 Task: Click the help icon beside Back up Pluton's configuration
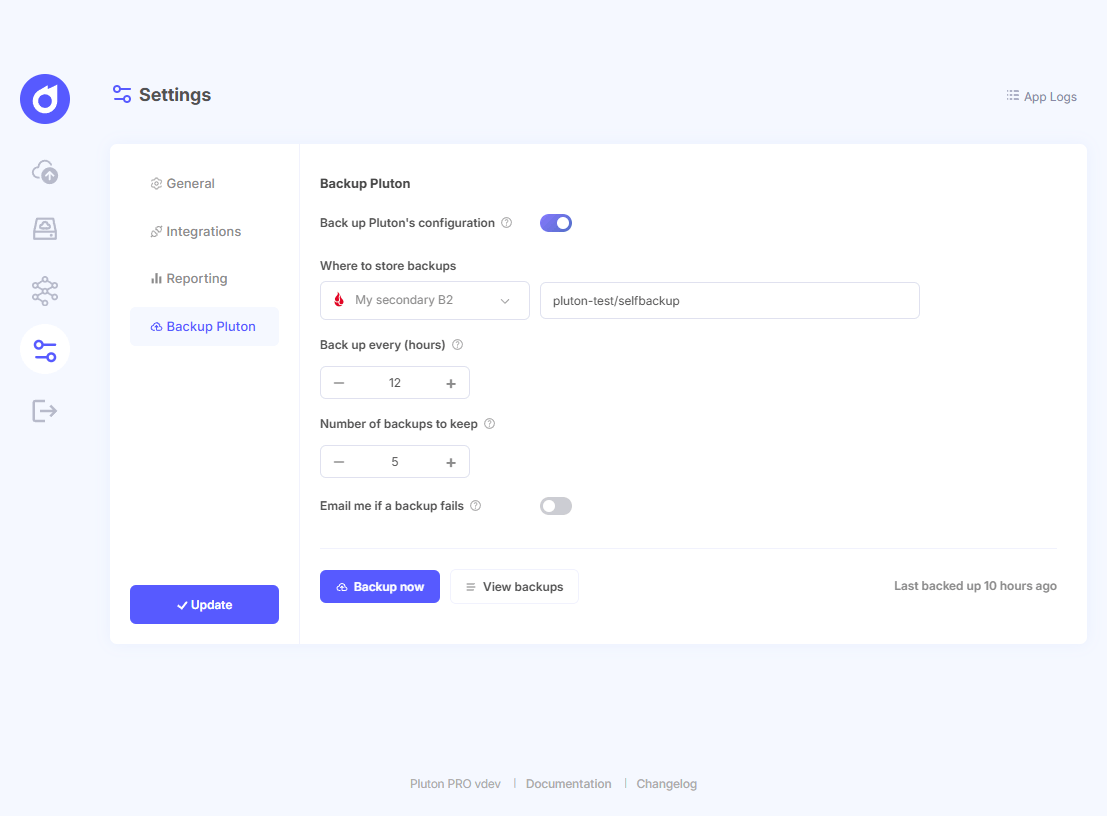[x=506, y=223]
